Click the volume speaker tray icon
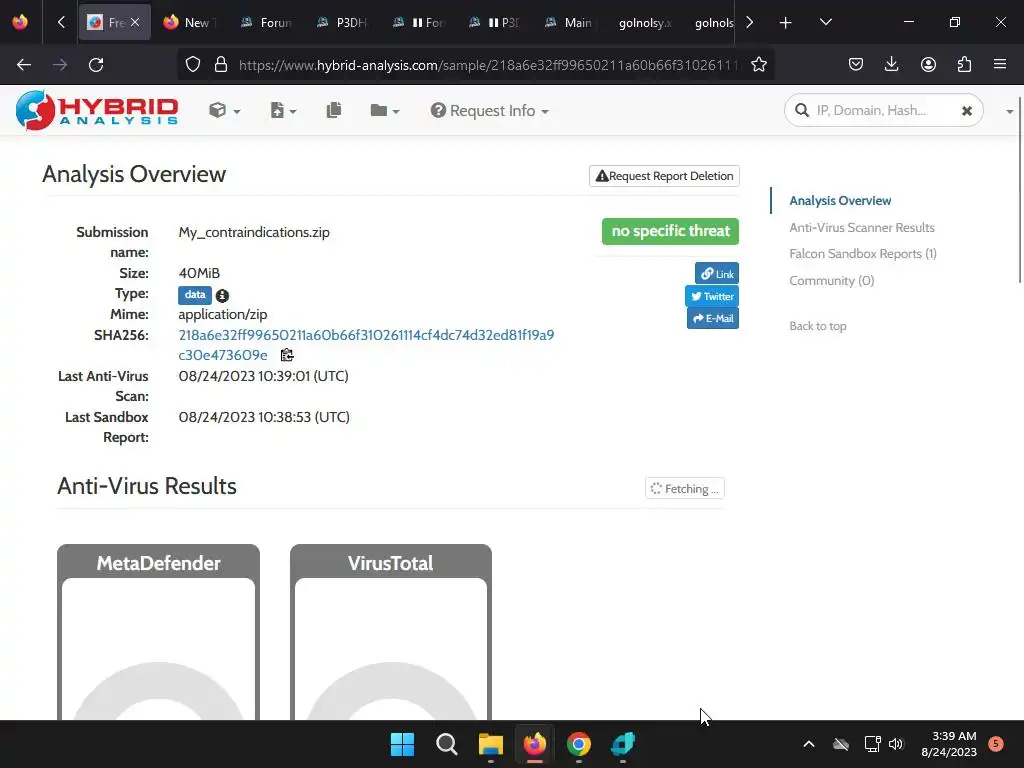Screen dimensions: 1024x768 [x=896, y=744]
